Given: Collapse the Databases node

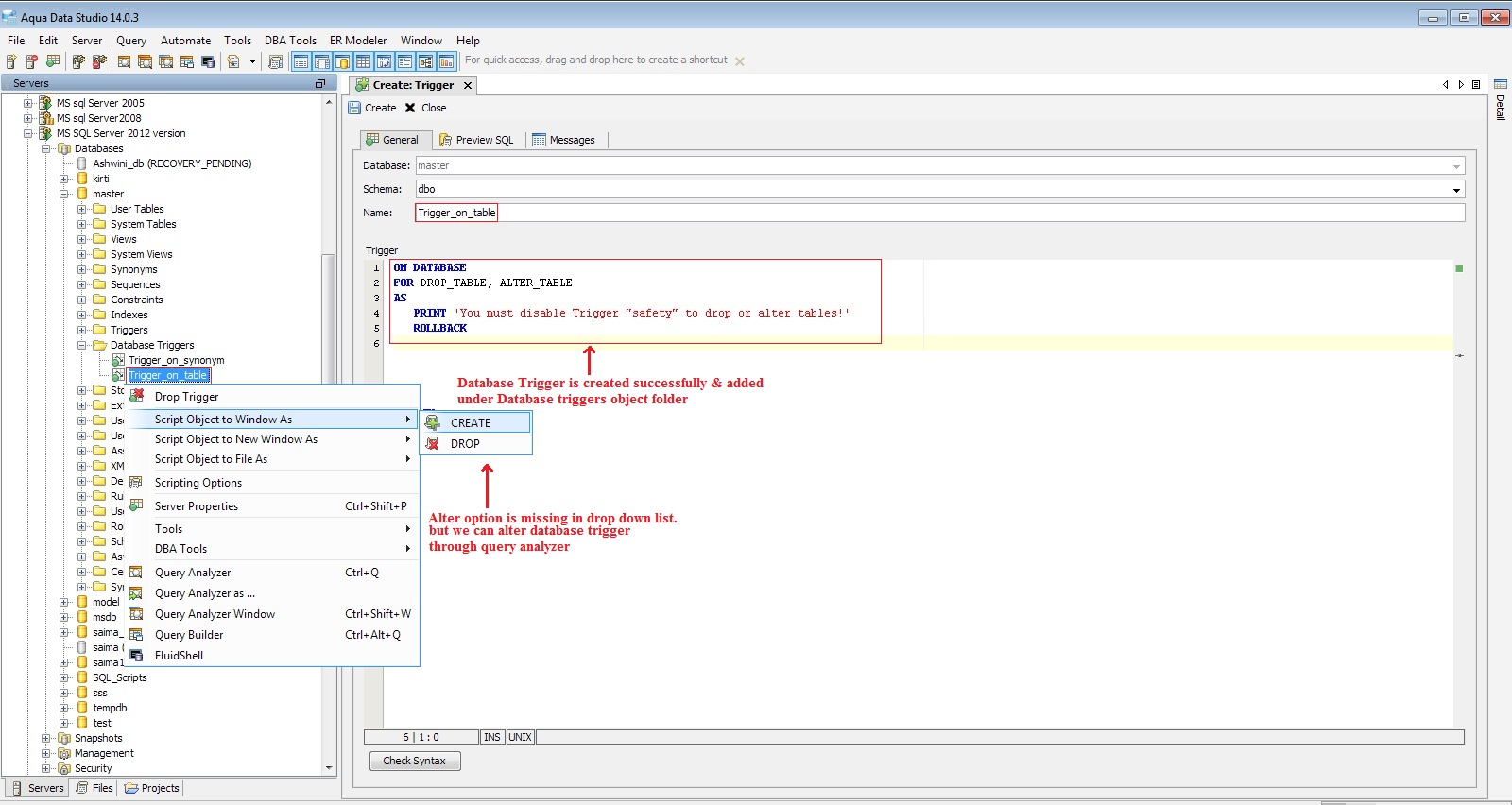Looking at the screenshot, I should (46, 148).
